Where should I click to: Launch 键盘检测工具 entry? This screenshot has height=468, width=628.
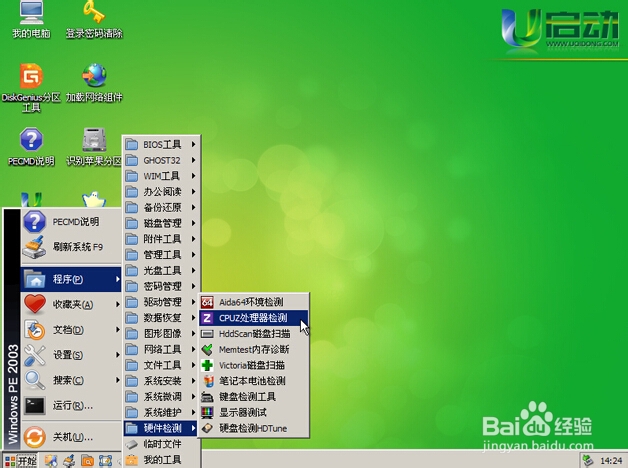pyautogui.click(x=254, y=397)
